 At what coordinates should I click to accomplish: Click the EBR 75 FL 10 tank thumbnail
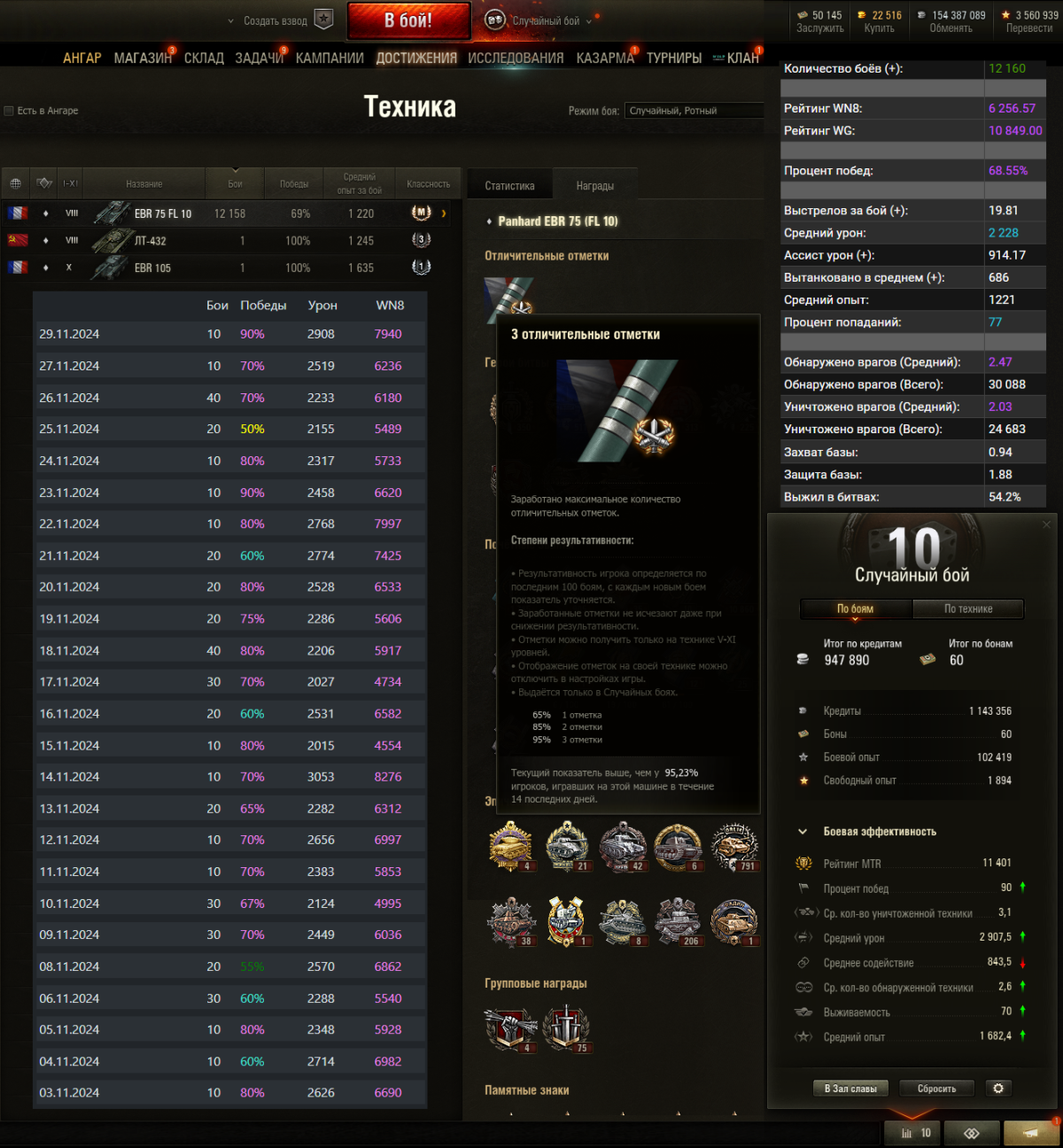coord(112,213)
